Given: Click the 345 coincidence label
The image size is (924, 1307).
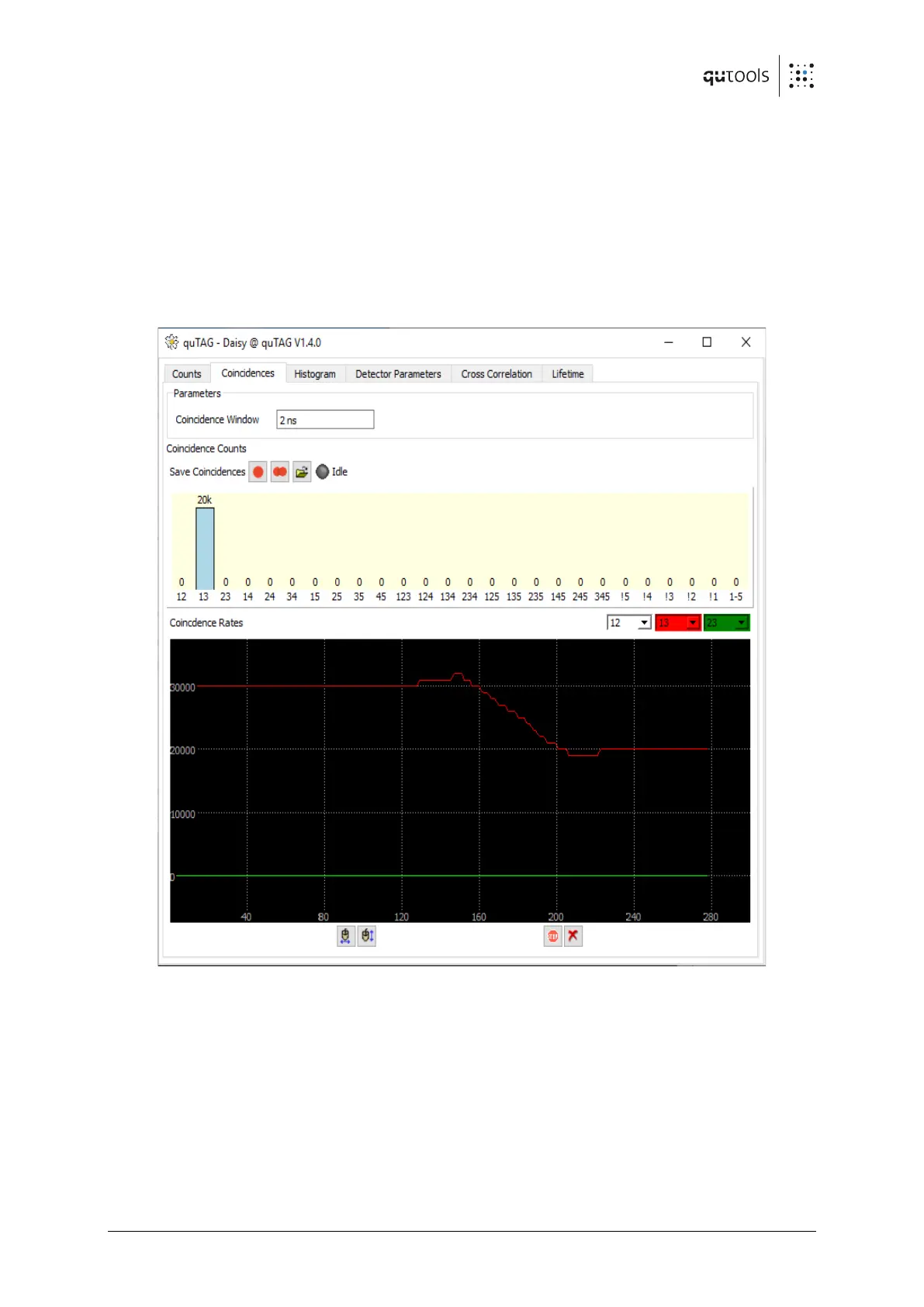Looking at the screenshot, I should (x=602, y=597).
